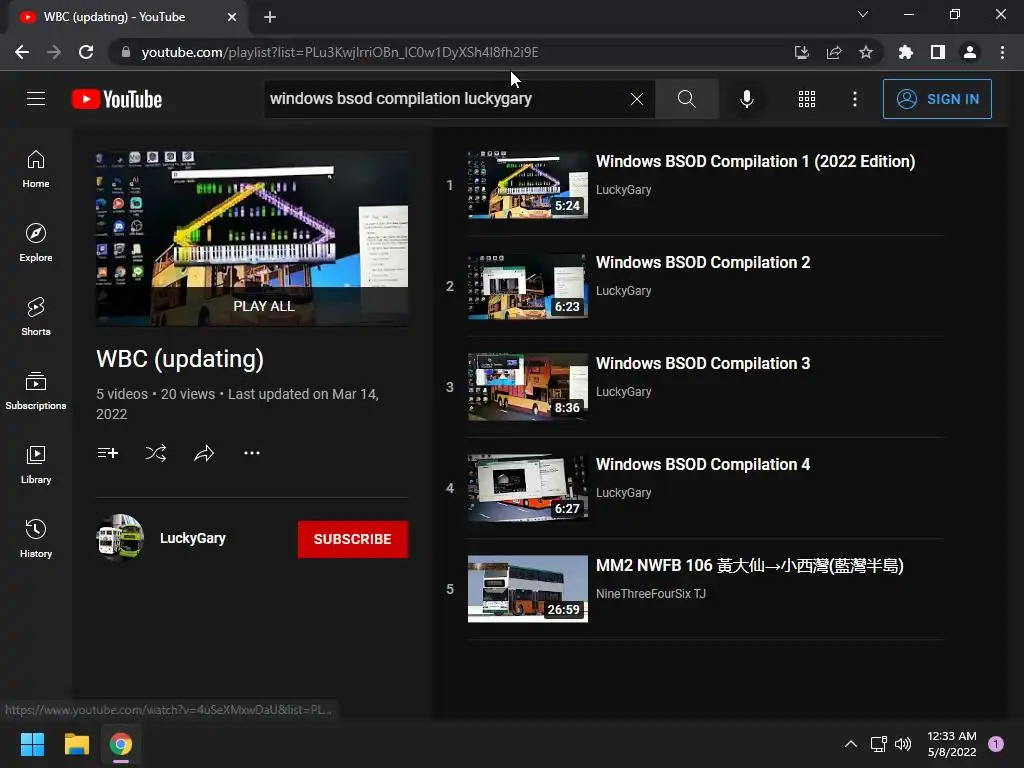This screenshot has width=1024, height=768.
Task: Open File Explorer from the taskbar
Action: [x=76, y=744]
